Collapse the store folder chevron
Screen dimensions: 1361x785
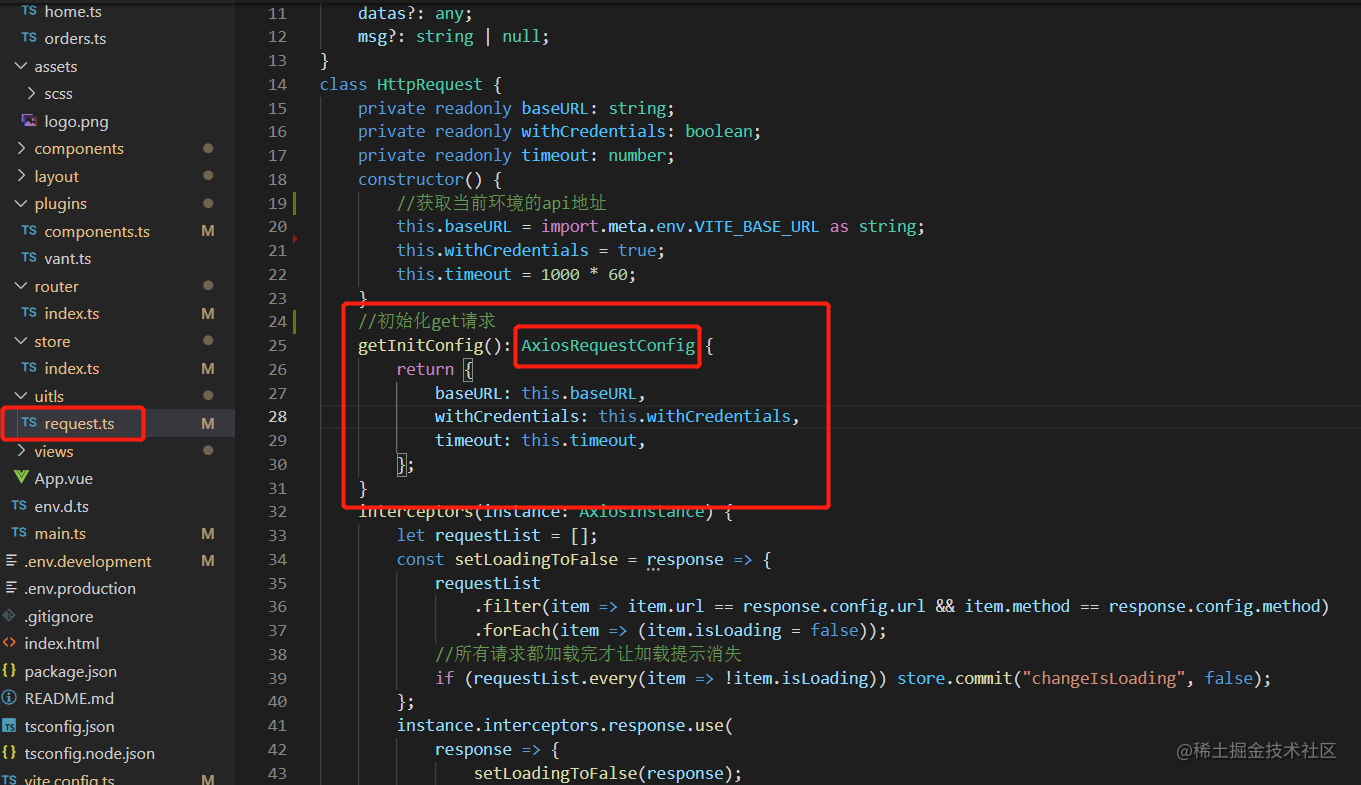[22, 341]
